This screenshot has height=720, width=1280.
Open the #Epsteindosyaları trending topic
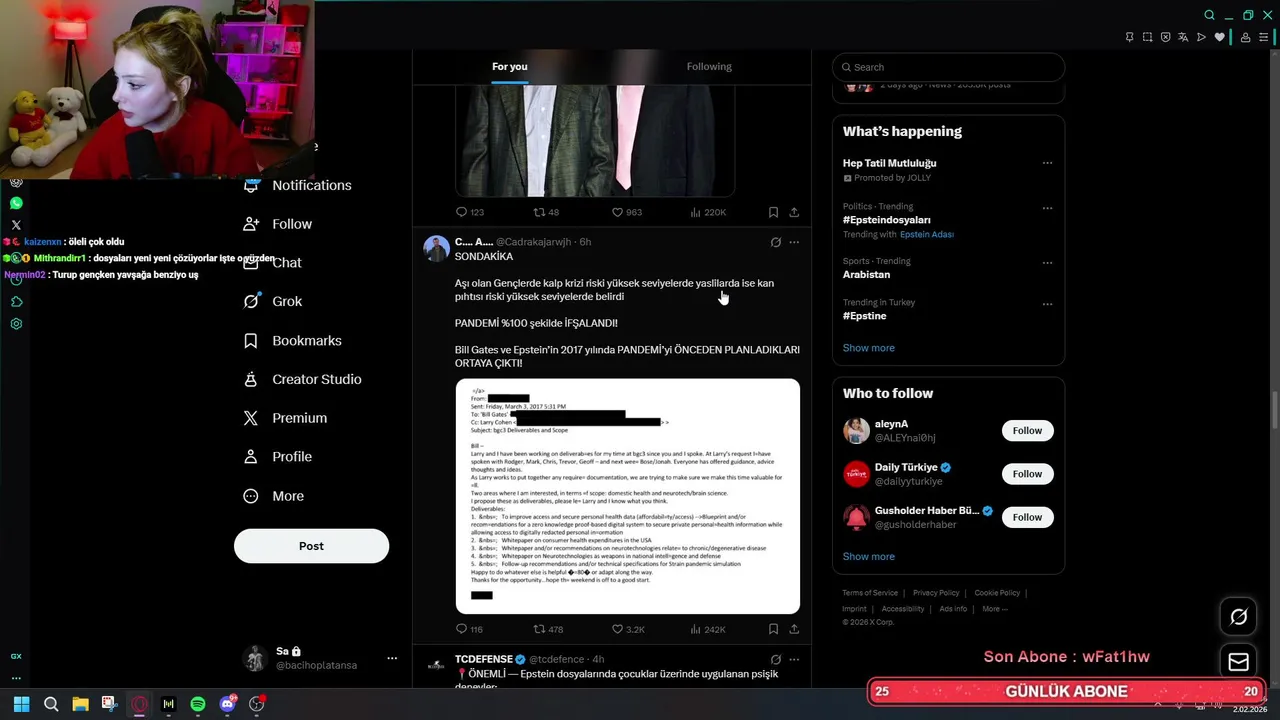click(886, 220)
